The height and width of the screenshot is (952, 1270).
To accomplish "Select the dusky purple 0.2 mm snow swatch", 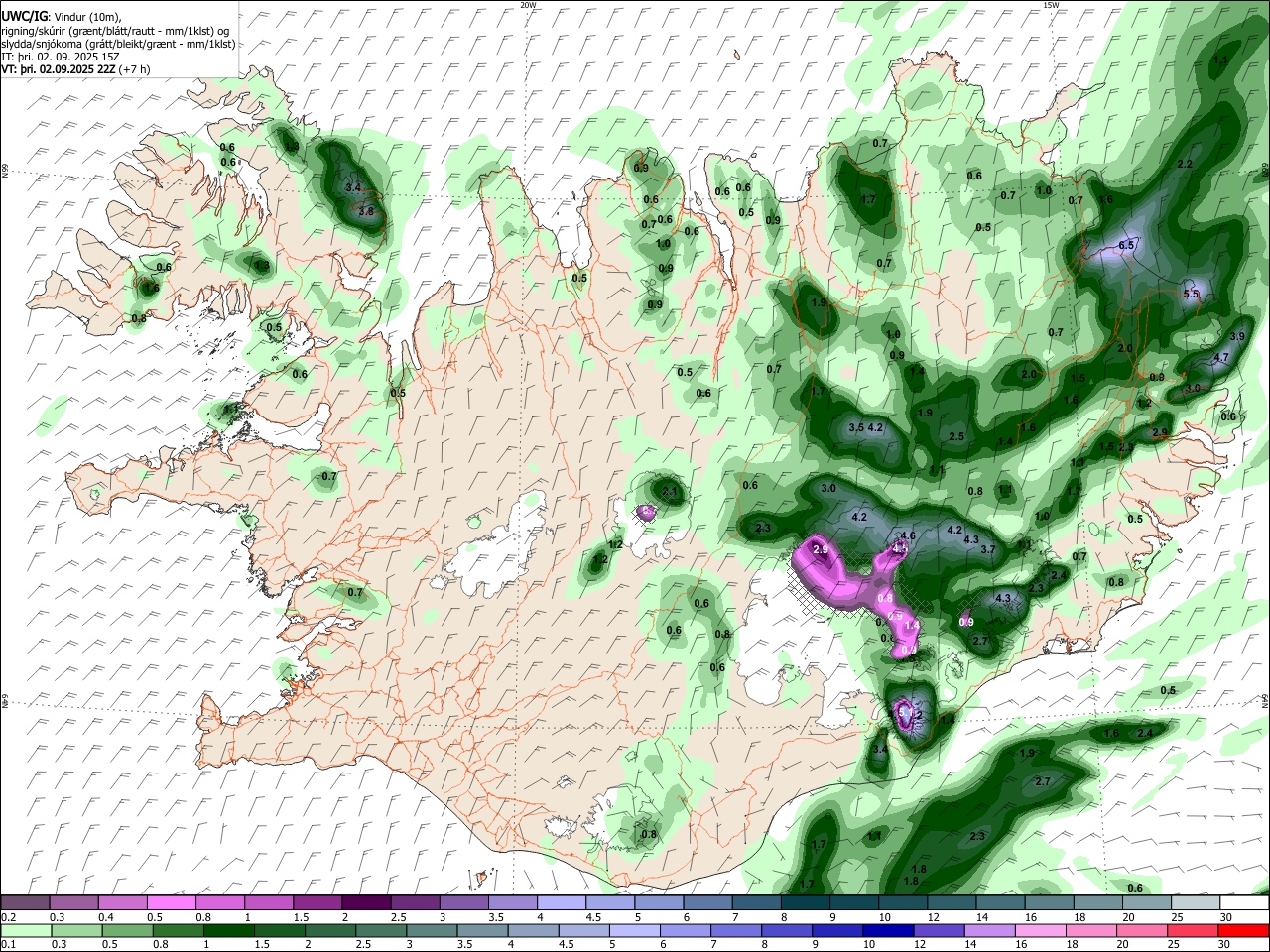I will point(25,902).
